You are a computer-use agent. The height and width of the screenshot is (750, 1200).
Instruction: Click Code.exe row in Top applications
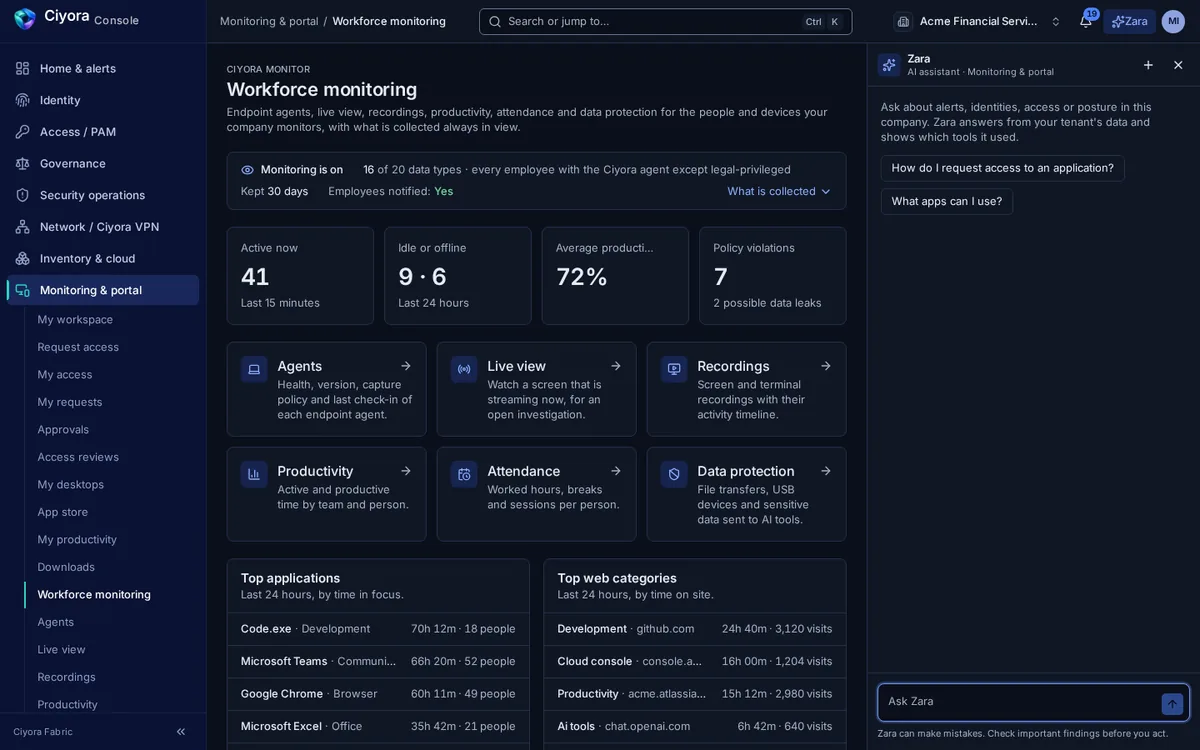click(378, 629)
